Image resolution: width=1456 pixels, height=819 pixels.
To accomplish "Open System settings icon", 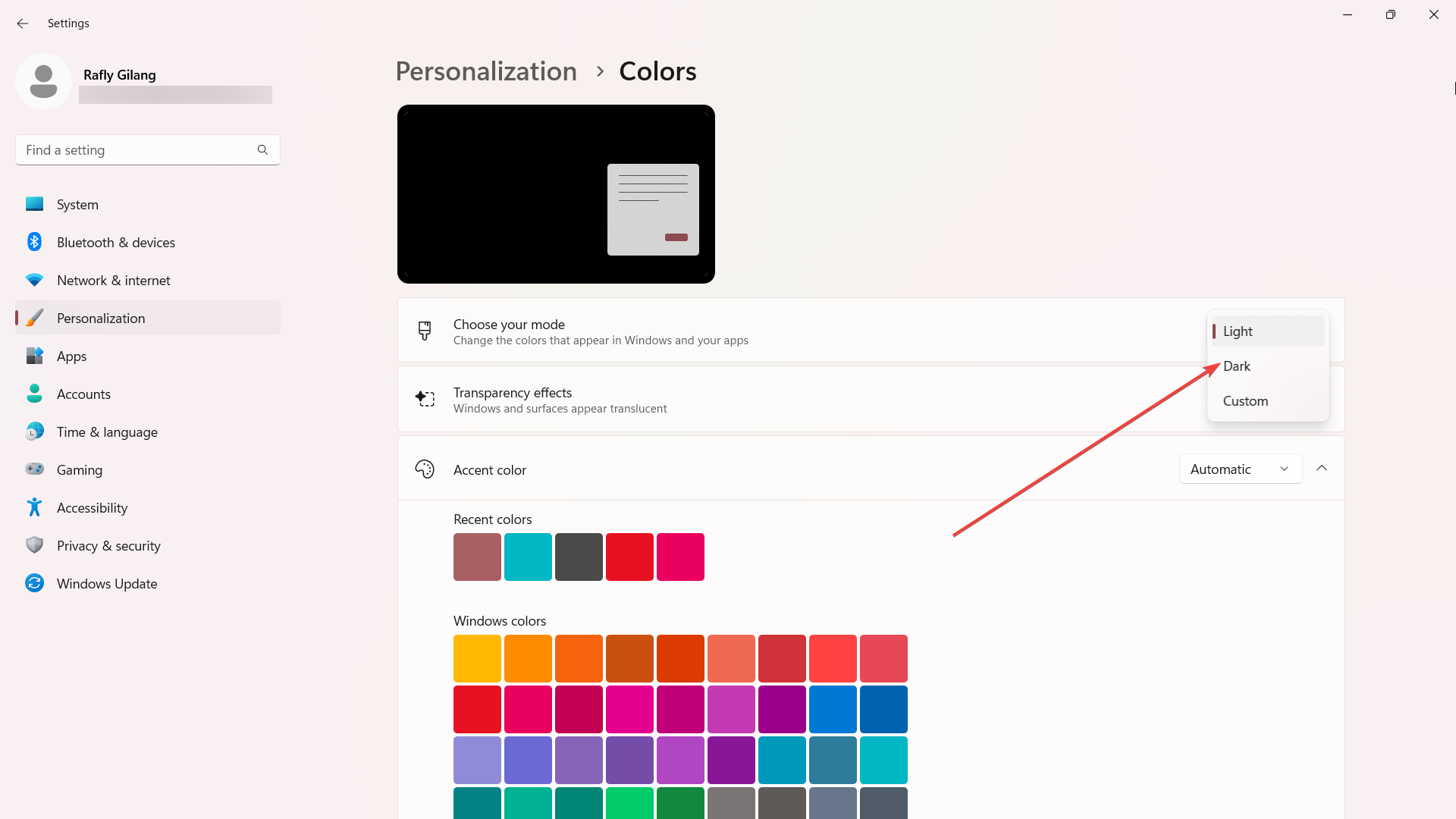I will tap(34, 204).
